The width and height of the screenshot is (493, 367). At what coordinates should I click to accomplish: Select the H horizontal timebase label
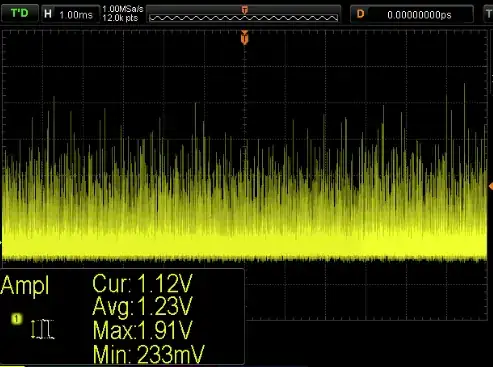tap(48, 14)
